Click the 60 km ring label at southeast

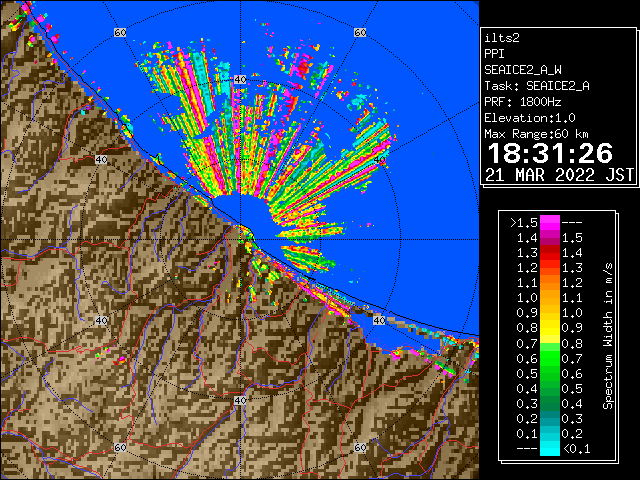(360, 447)
